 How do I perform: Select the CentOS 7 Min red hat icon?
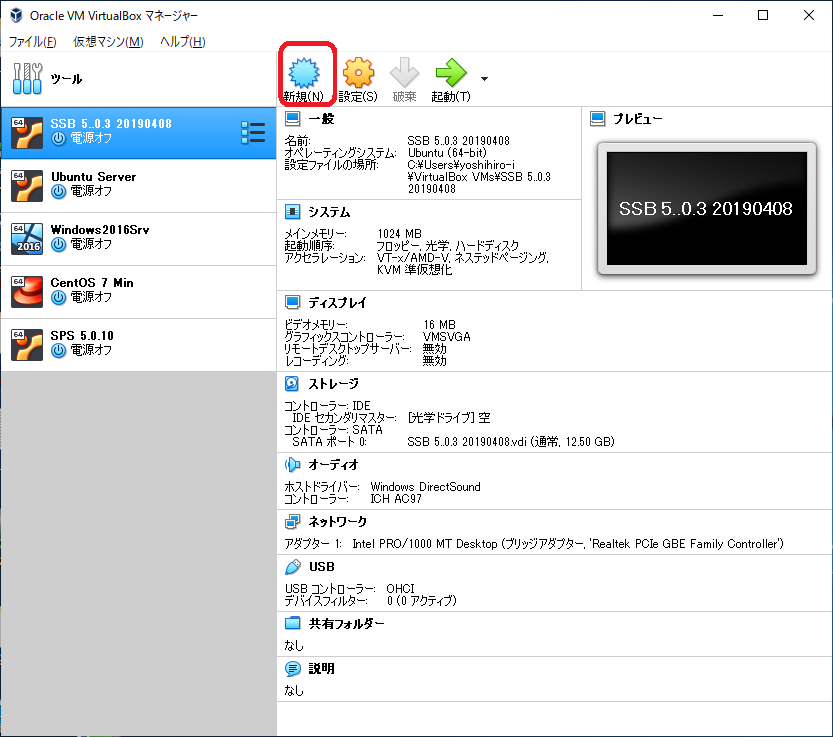27,292
